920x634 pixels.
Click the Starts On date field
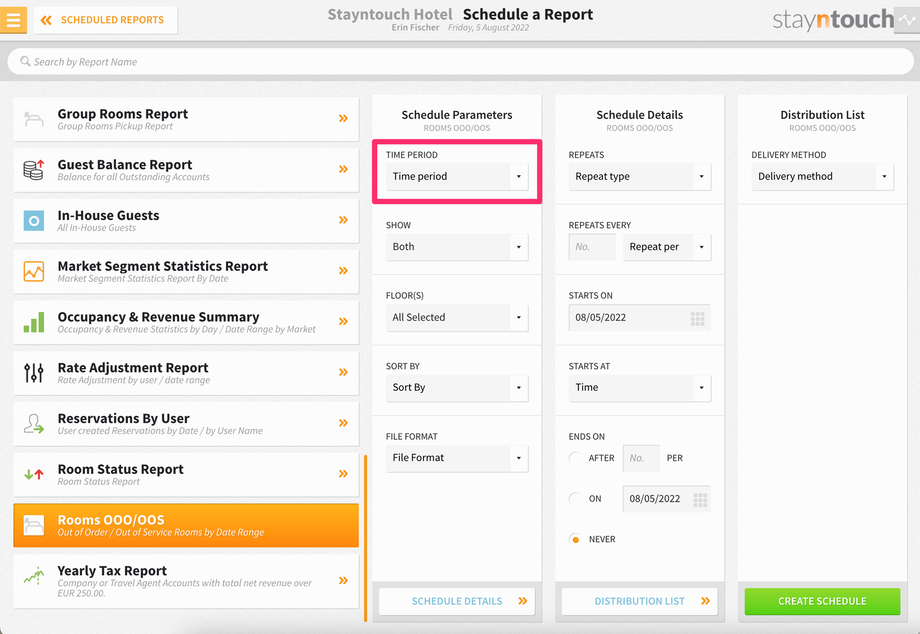640,317
